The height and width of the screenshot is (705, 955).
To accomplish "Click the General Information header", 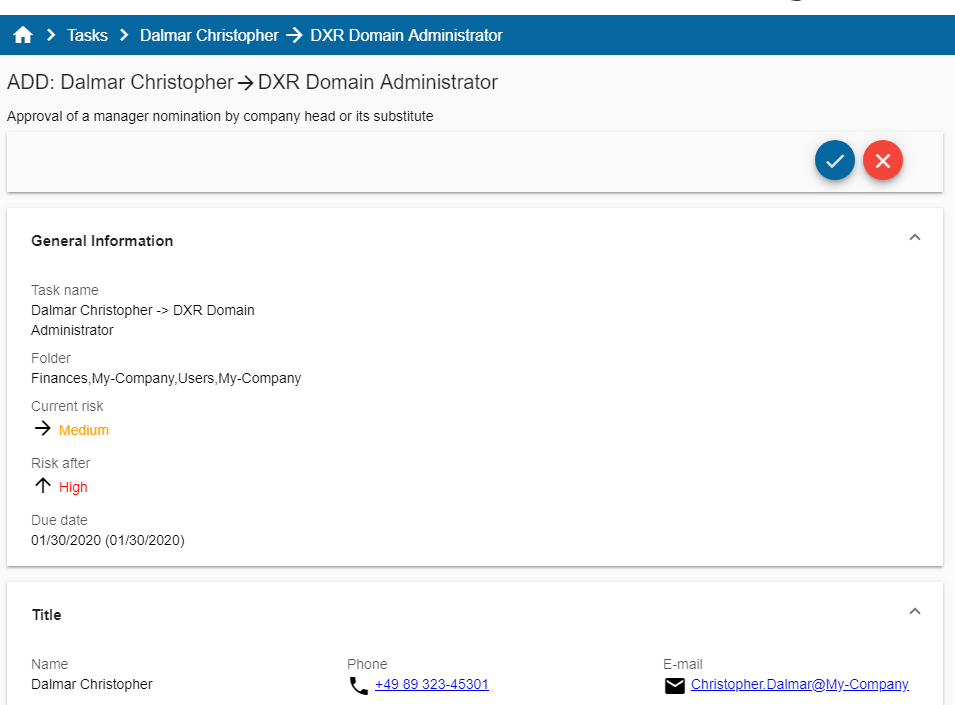I will click(102, 241).
